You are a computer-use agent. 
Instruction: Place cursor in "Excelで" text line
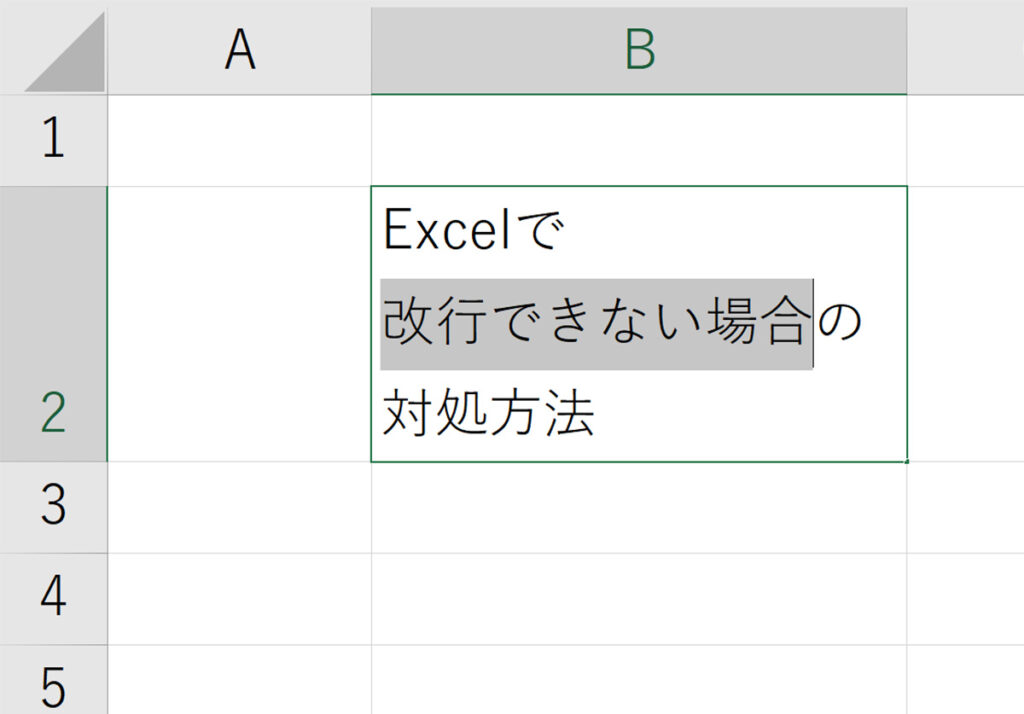click(x=473, y=230)
